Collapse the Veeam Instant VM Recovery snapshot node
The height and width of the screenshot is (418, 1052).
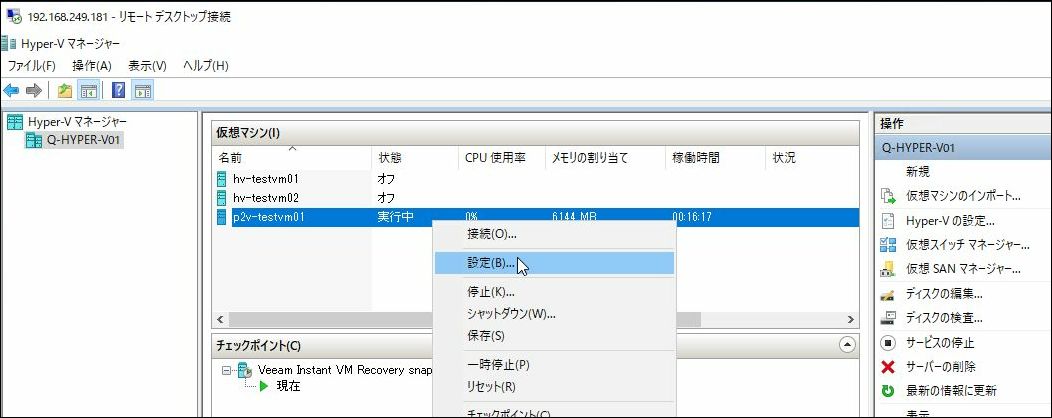pos(228,370)
